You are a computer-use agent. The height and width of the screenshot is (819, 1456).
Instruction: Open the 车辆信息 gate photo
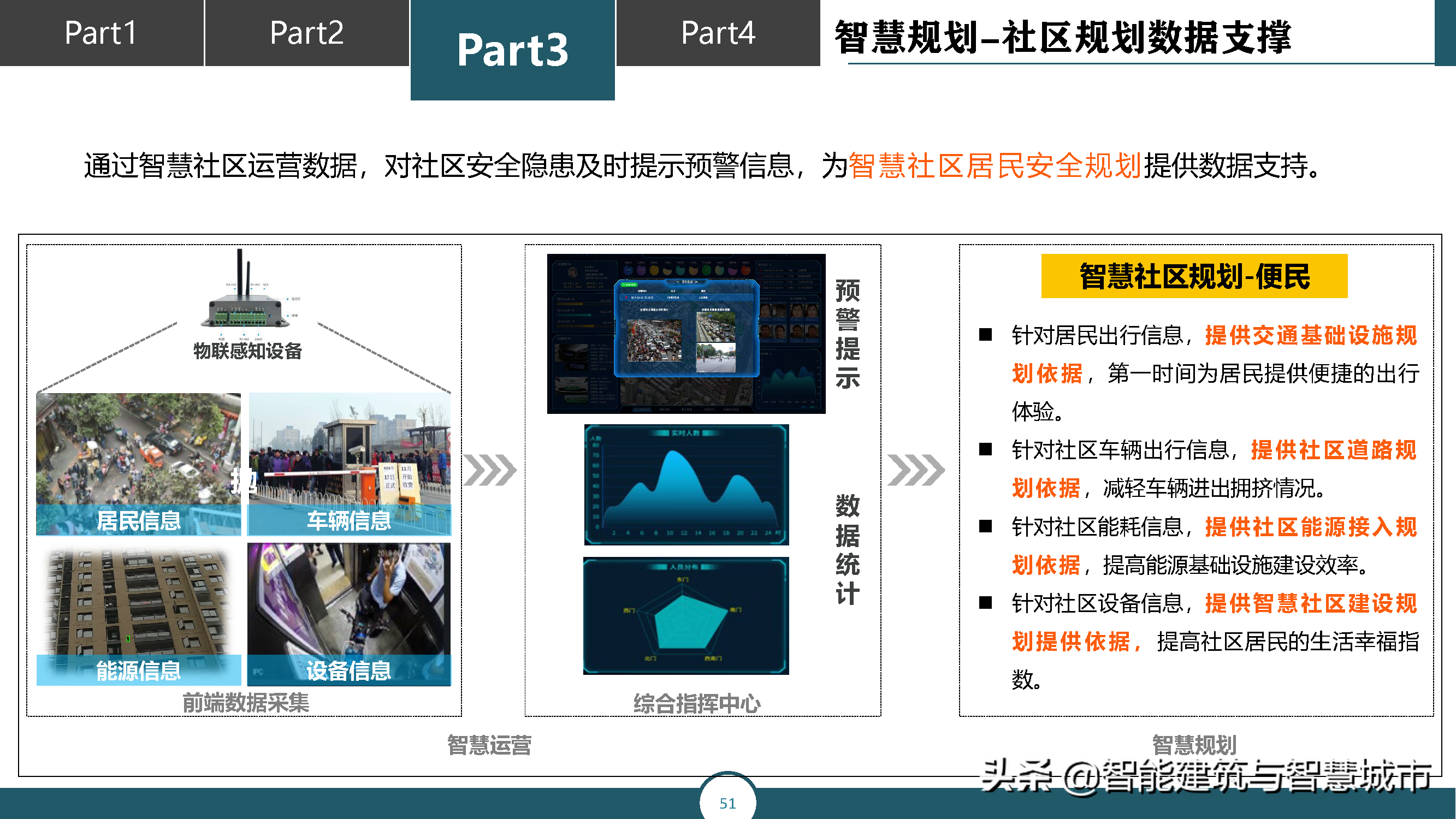(350, 464)
